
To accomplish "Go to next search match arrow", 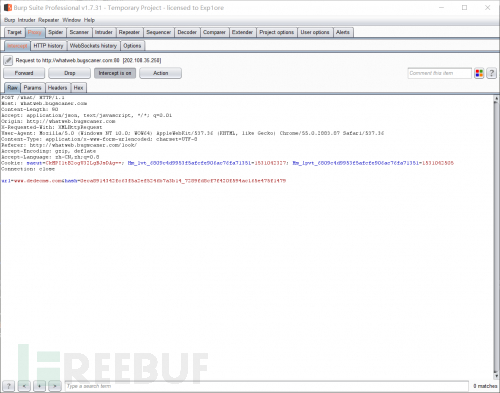I will [55, 386].
